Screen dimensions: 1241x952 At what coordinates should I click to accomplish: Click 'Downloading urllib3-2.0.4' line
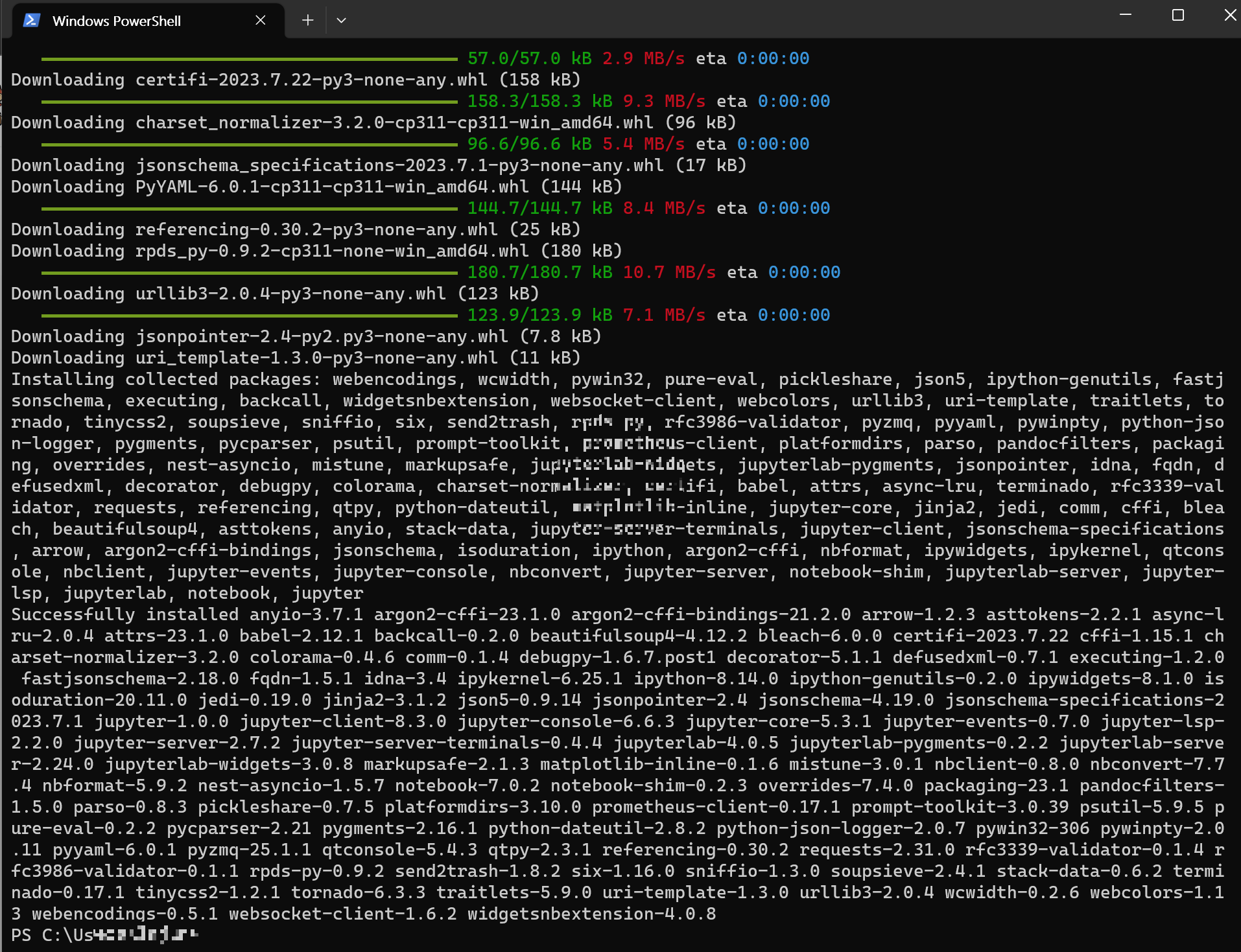(275, 294)
